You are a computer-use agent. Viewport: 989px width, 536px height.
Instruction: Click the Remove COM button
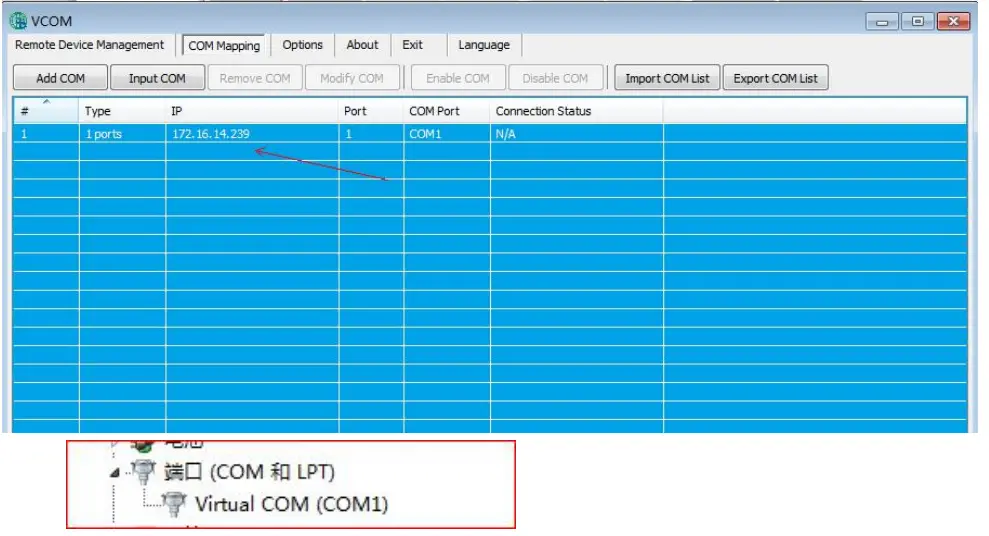(x=255, y=78)
